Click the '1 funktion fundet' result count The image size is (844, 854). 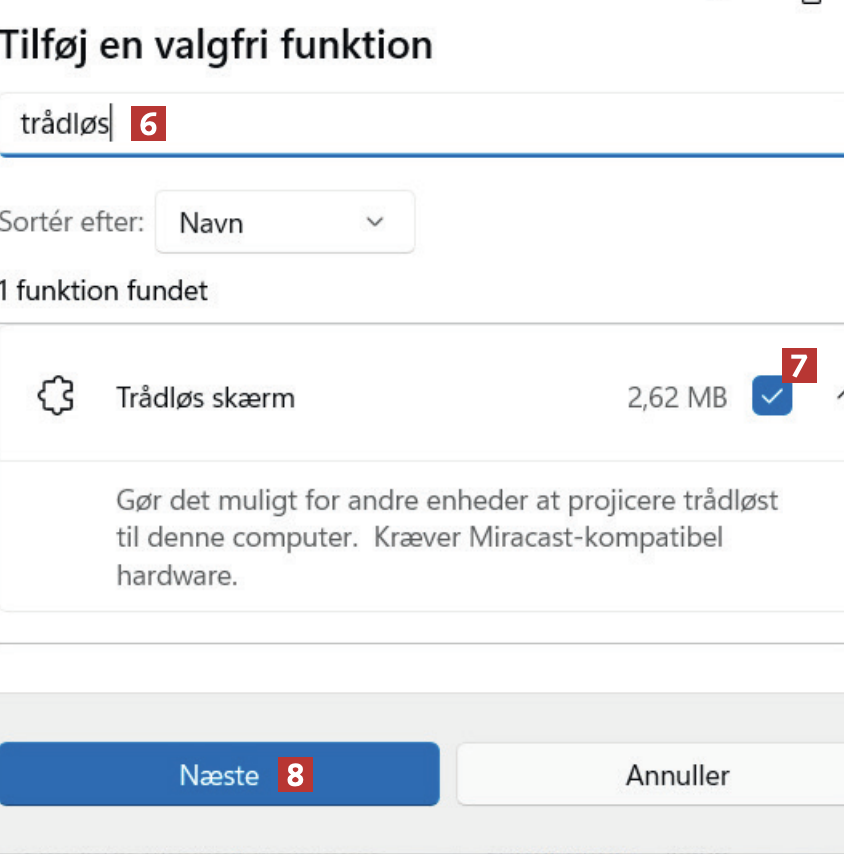pyautogui.click(x=104, y=291)
